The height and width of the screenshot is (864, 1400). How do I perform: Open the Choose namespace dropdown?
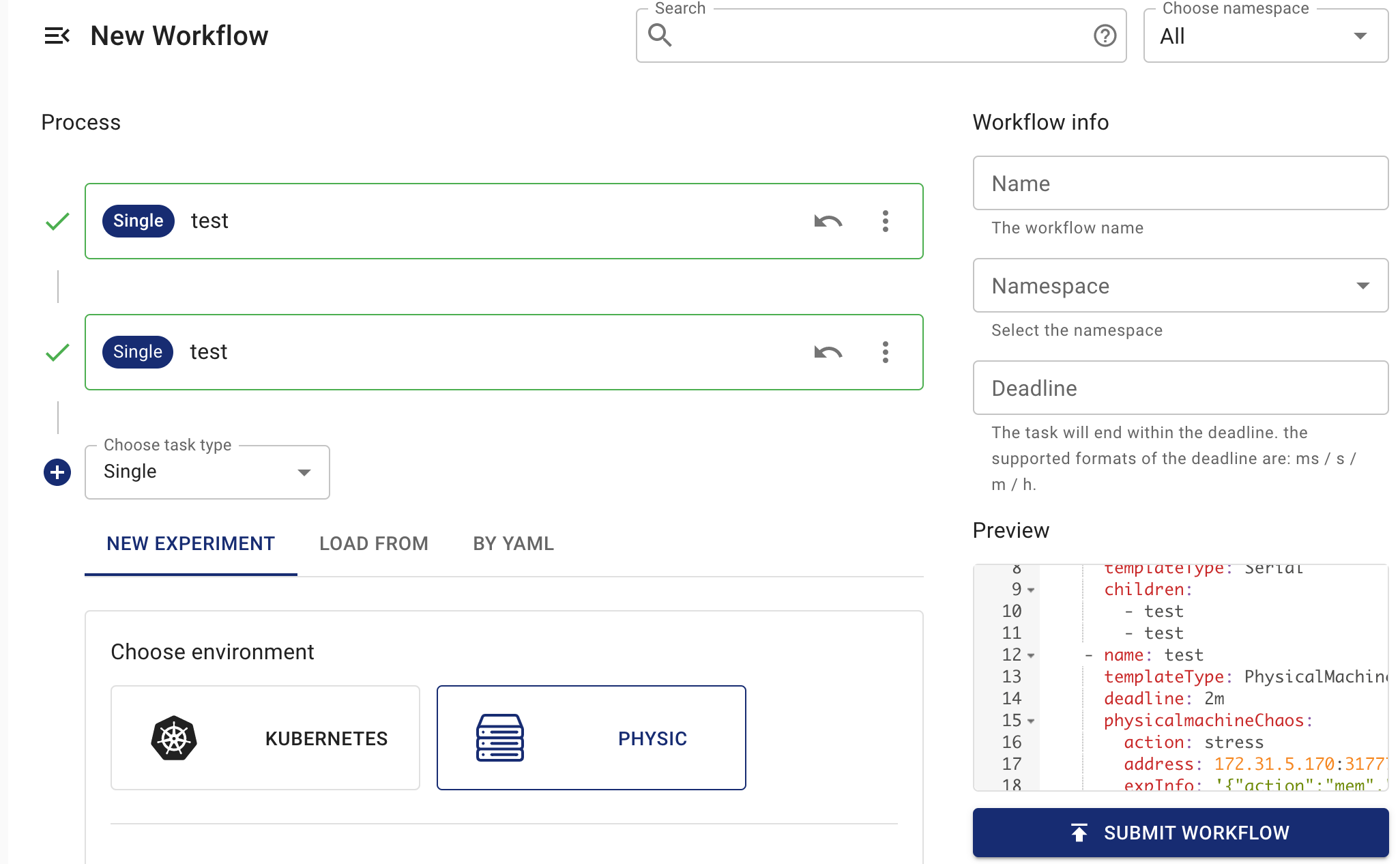[x=1266, y=36]
